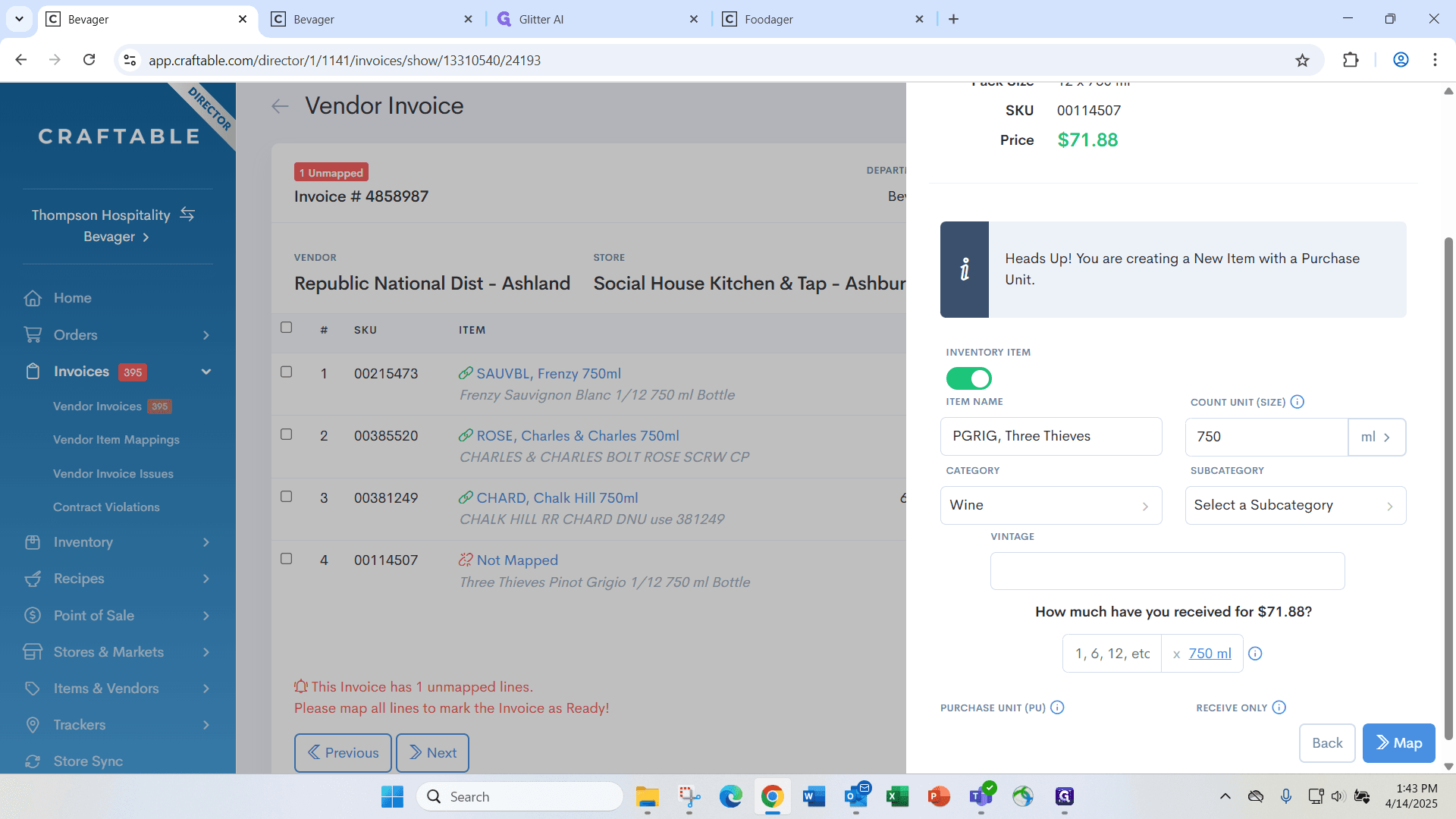Click the link icon beside ROSE, Charles & Charles
This screenshot has height=819, width=1456.
466,435
